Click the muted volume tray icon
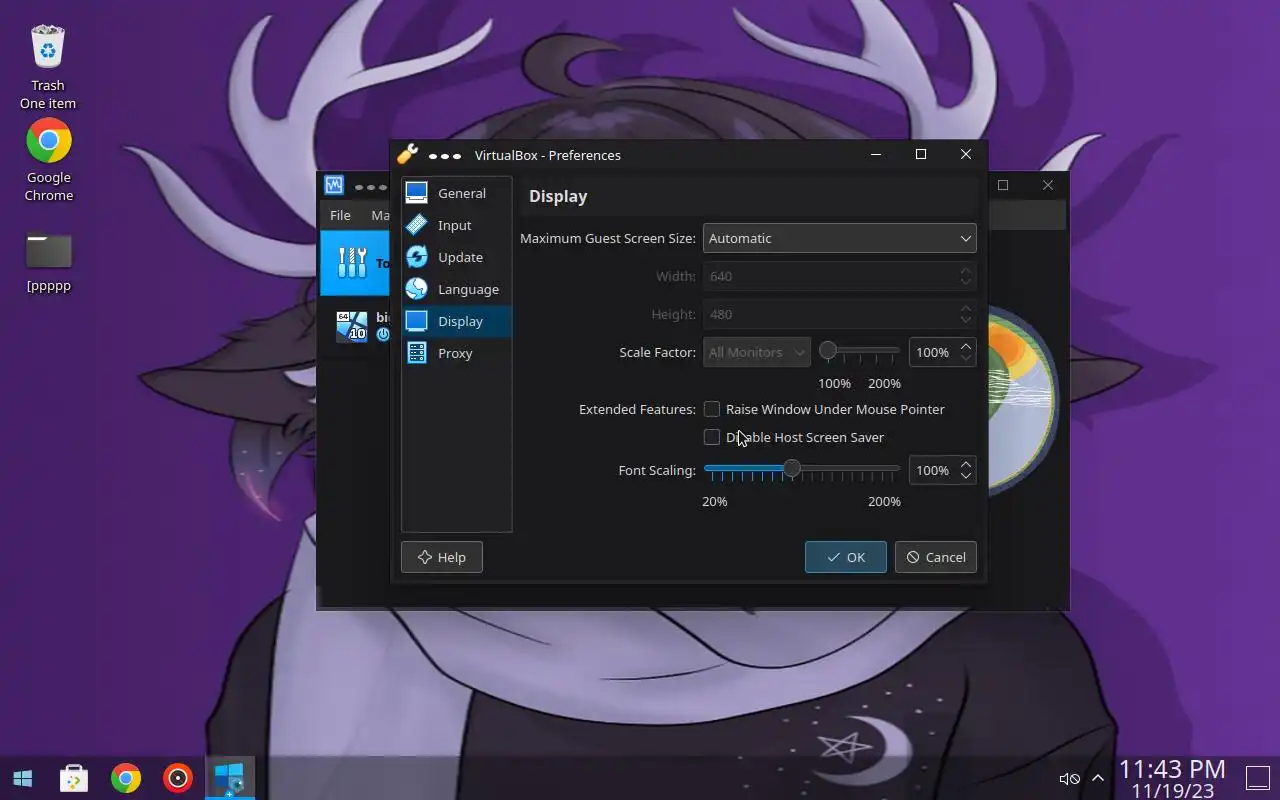Screen dimensions: 1280x800 click(1069, 778)
